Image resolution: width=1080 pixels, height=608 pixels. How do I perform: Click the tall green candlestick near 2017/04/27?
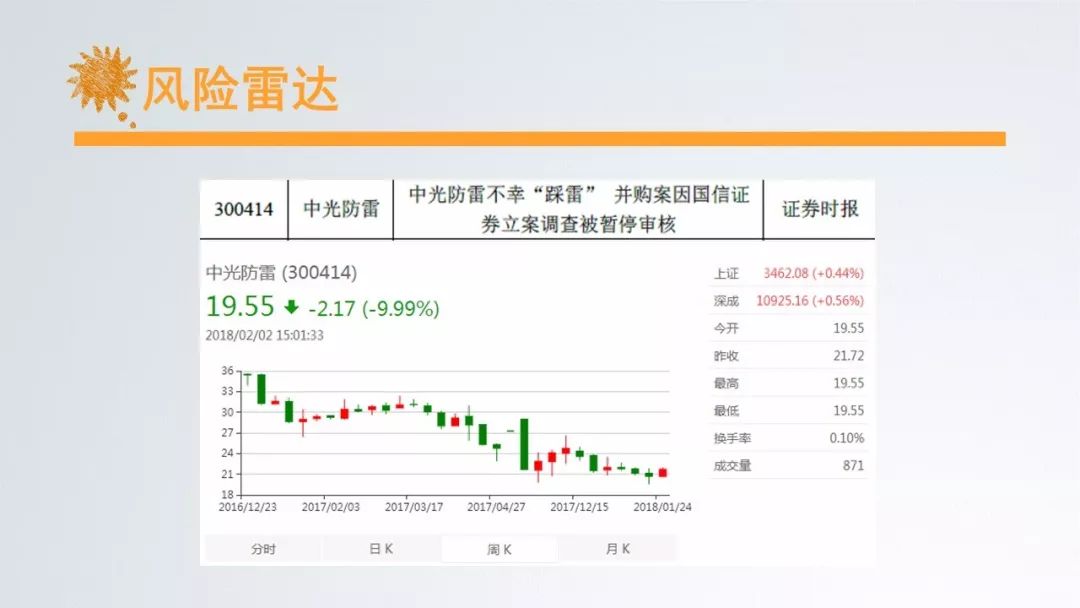(524, 444)
